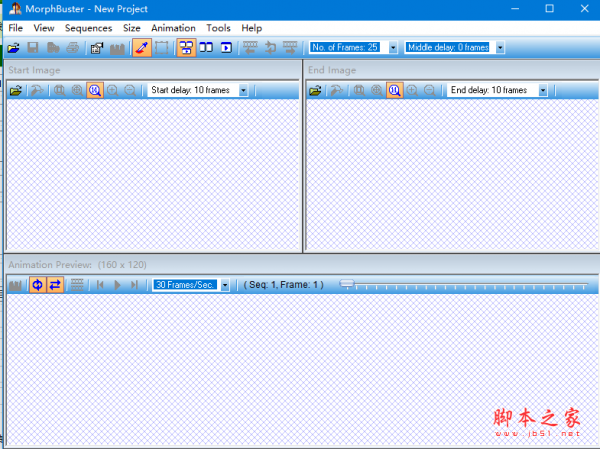The image size is (600, 449).
Task: Click the End Image panel header
Action: tap(453, 70)
